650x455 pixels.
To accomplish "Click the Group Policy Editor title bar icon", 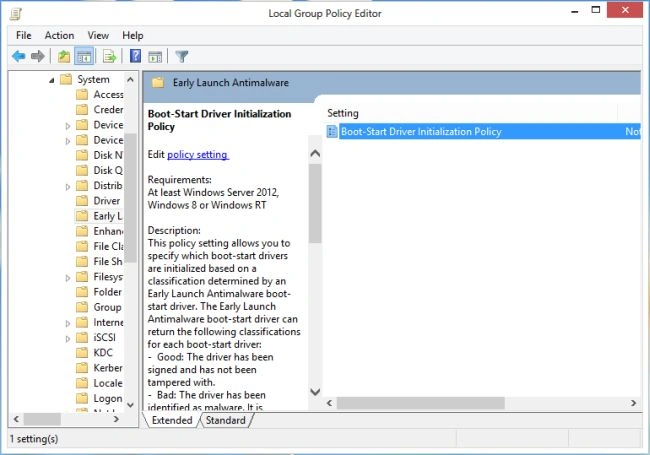I will pyautogui.click(x=16, y=14).
